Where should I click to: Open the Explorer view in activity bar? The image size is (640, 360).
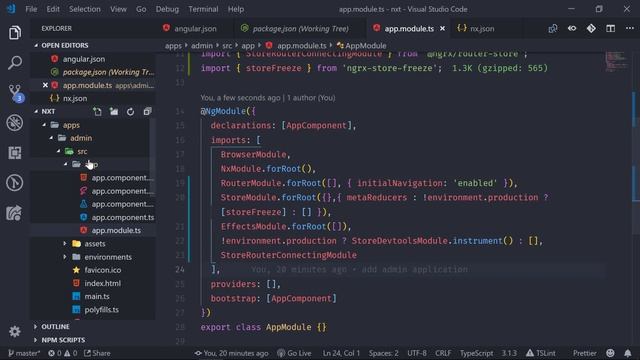point(15,33)
